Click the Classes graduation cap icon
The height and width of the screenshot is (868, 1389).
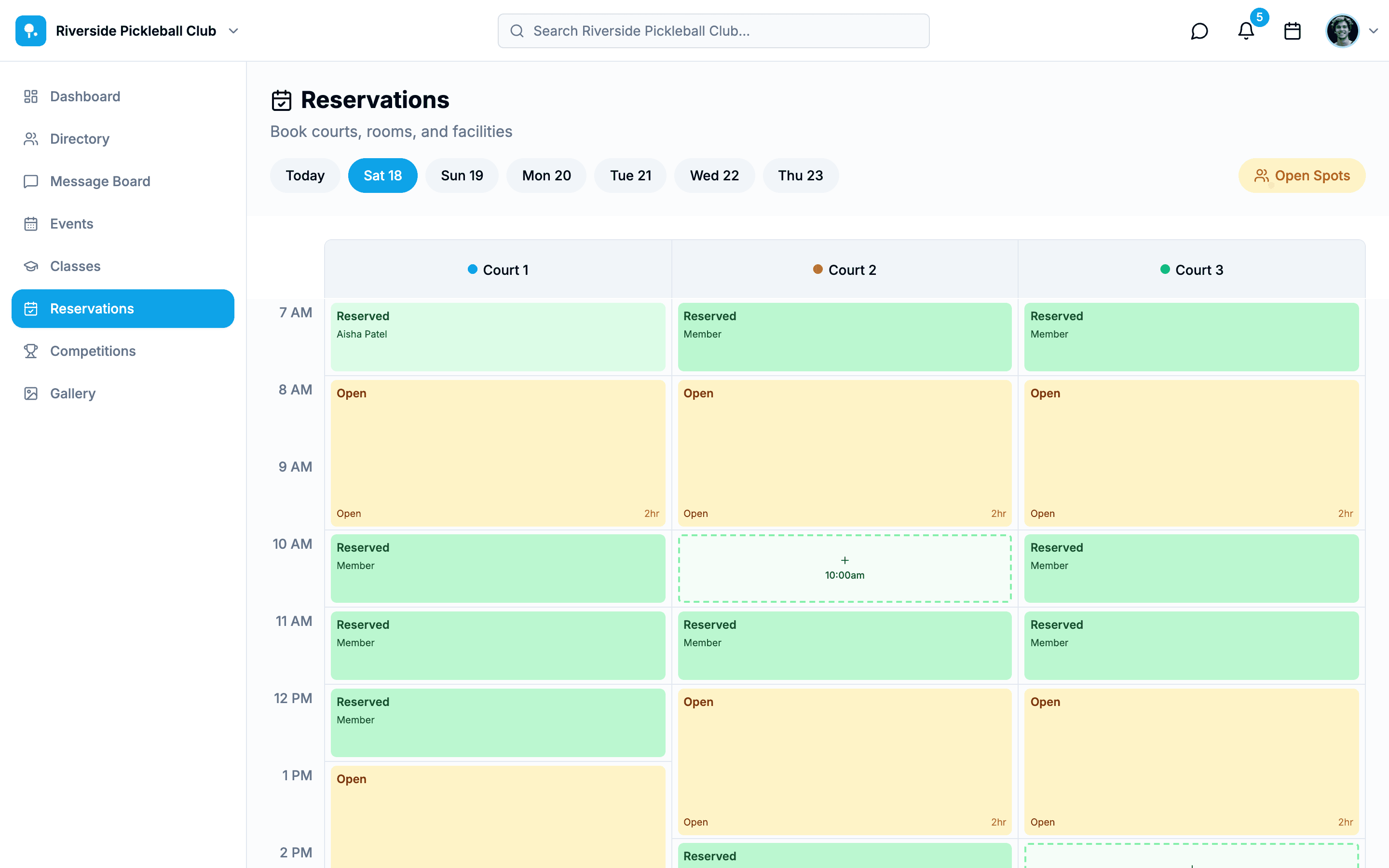(x=31, y=266)
